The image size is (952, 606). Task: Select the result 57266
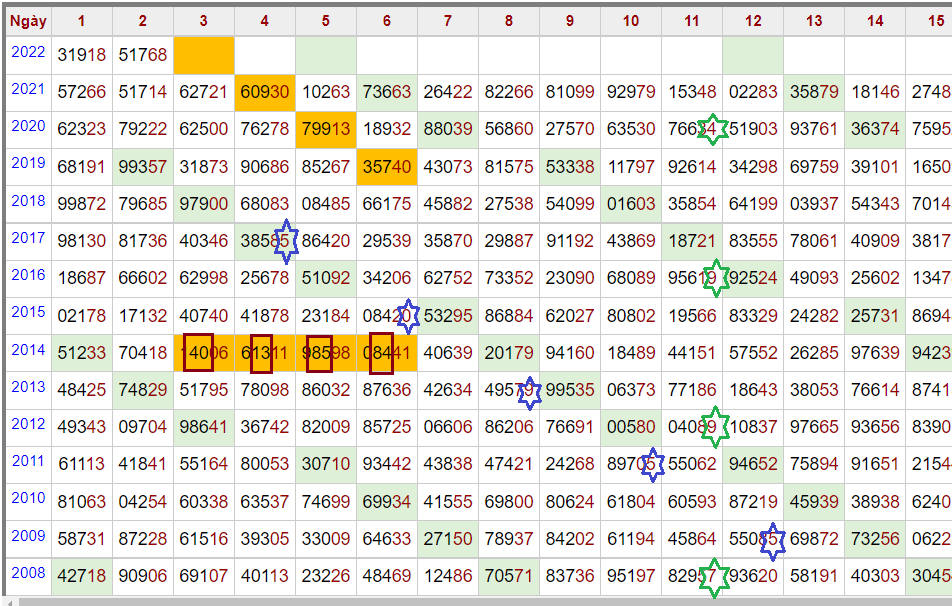[x=81, y=92]
